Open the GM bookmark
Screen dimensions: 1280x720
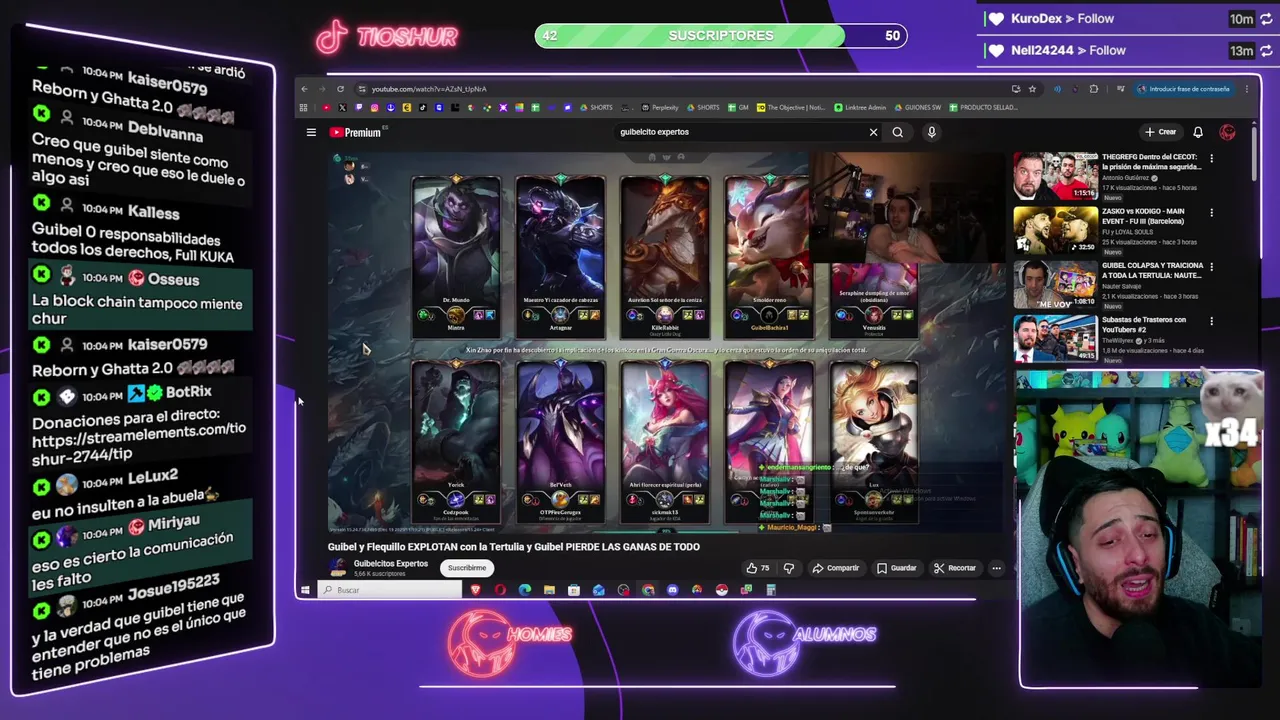click(x=738, y=107)
